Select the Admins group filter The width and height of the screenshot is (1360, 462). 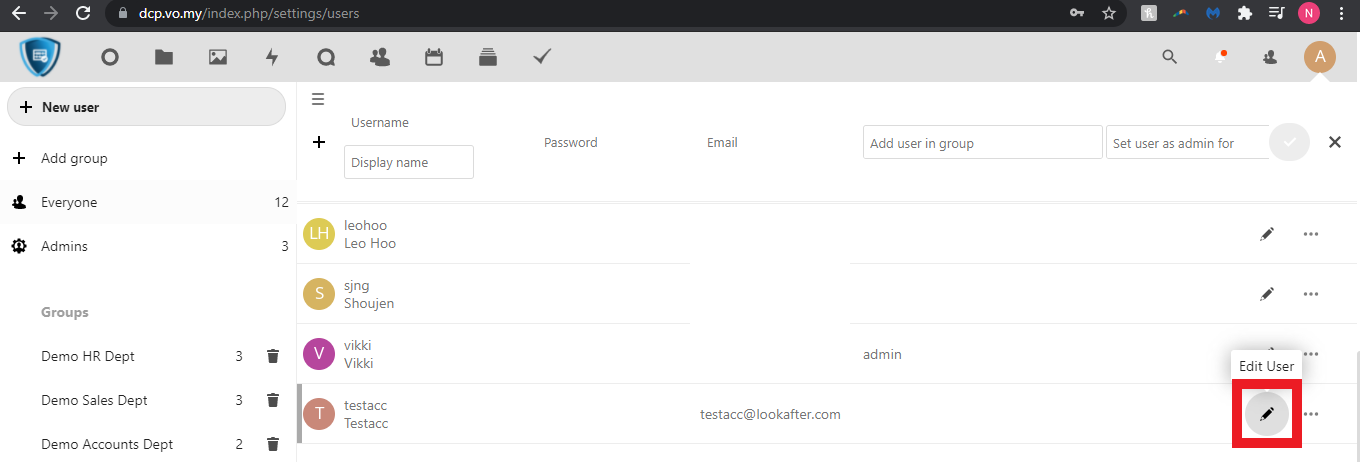64,246
